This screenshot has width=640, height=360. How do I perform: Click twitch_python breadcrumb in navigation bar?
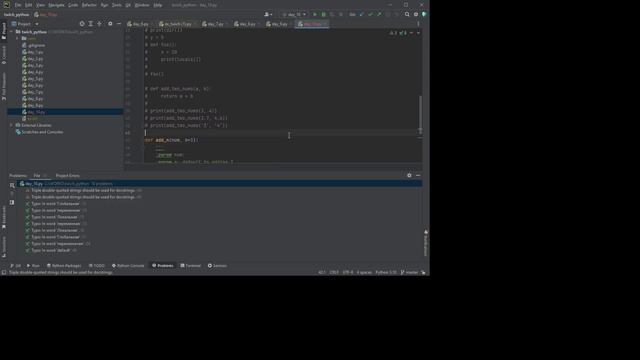tap(16, 14)
